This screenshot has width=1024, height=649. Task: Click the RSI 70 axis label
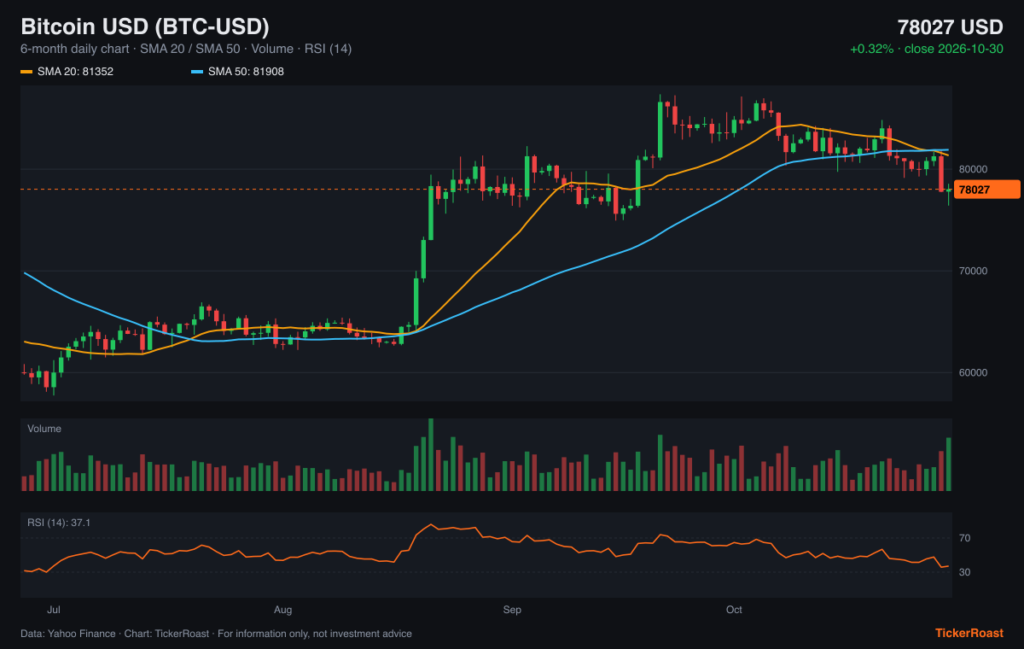[965, 539]
